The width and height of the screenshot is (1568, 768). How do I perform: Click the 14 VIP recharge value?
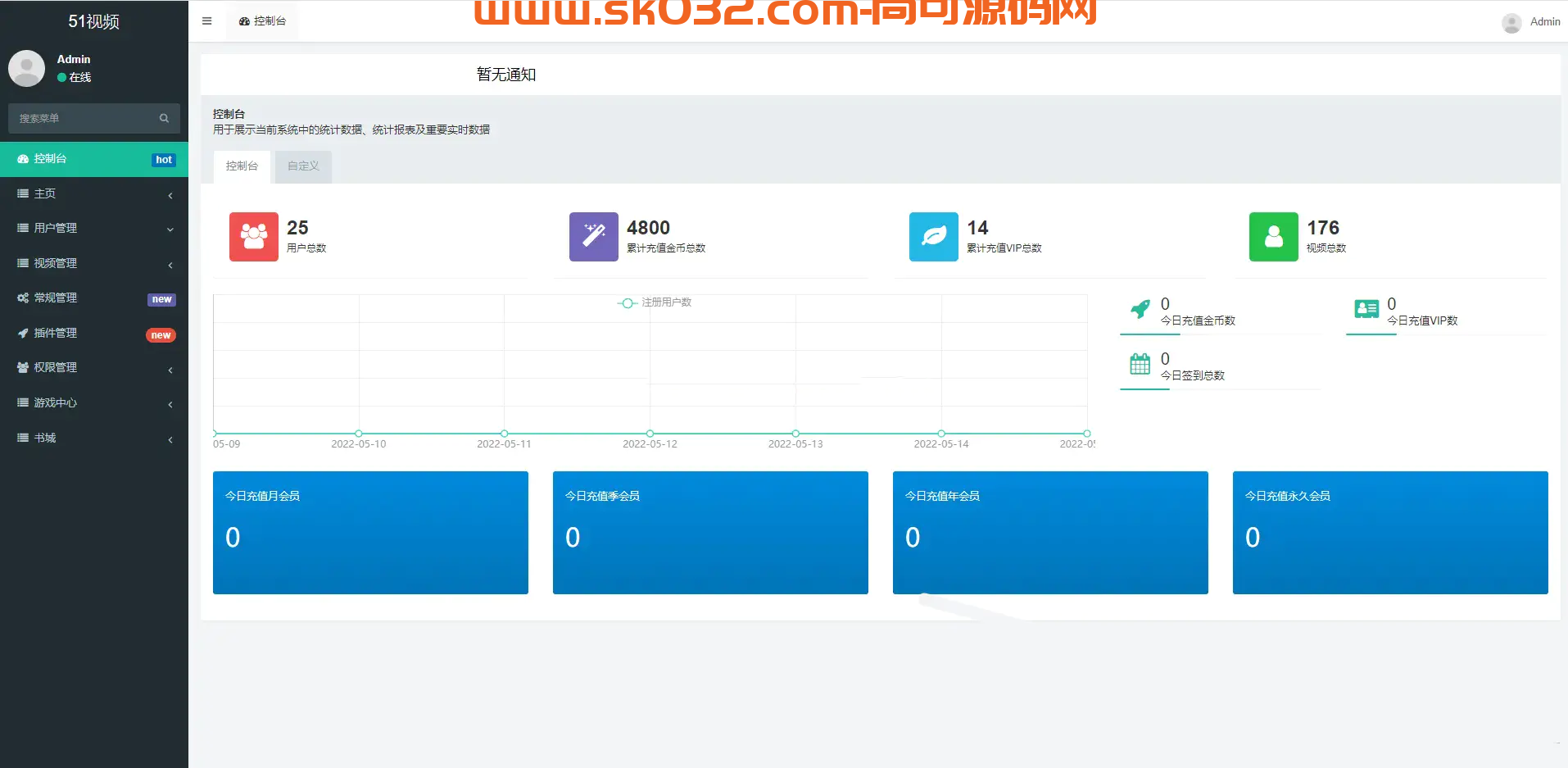(x=977, y=228)
